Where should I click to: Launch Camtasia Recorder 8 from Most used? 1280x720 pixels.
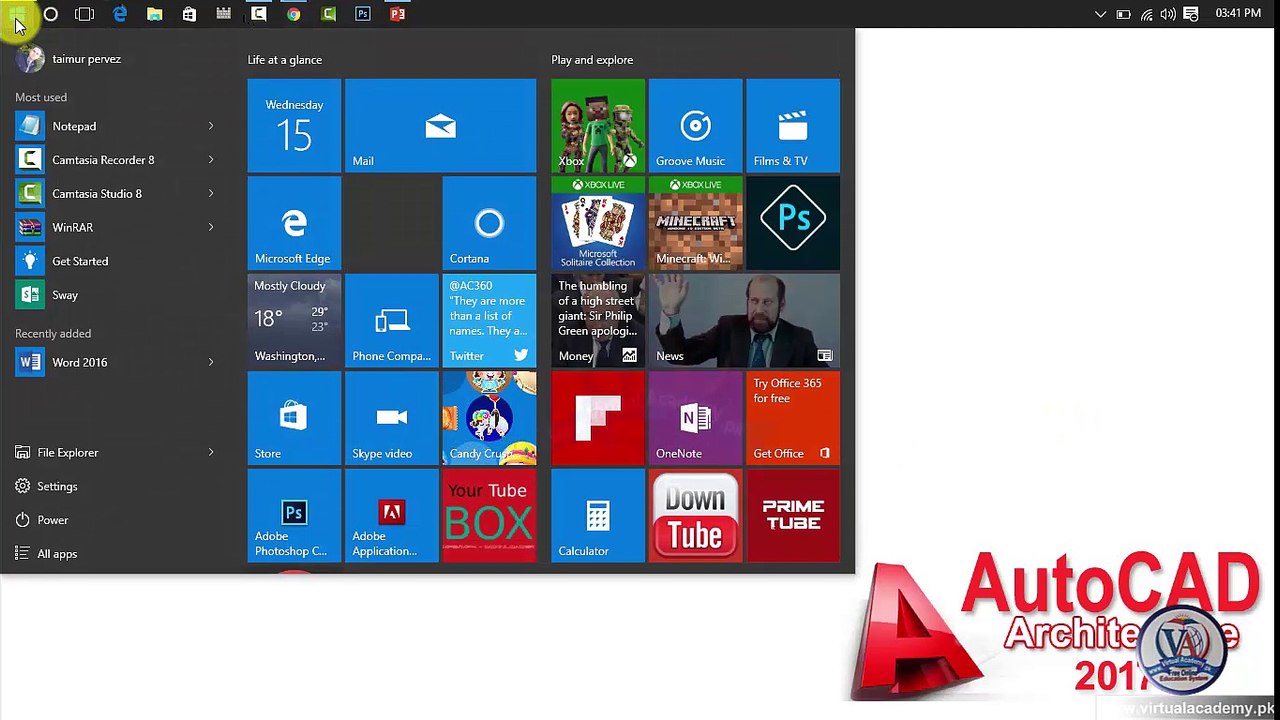point(116,160)
